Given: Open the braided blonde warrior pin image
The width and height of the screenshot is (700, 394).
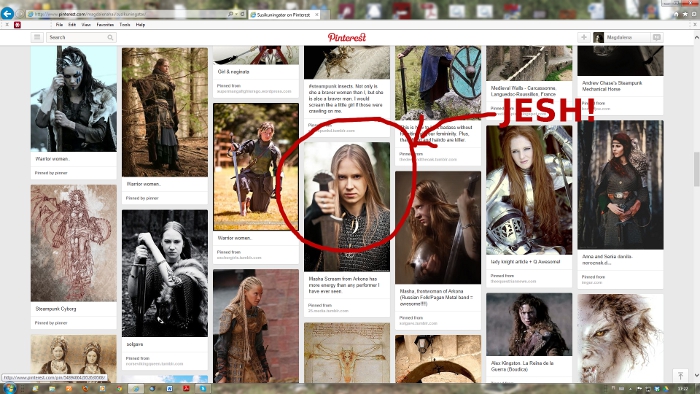Looking at the screenshot, I should [x=256, y=326].
